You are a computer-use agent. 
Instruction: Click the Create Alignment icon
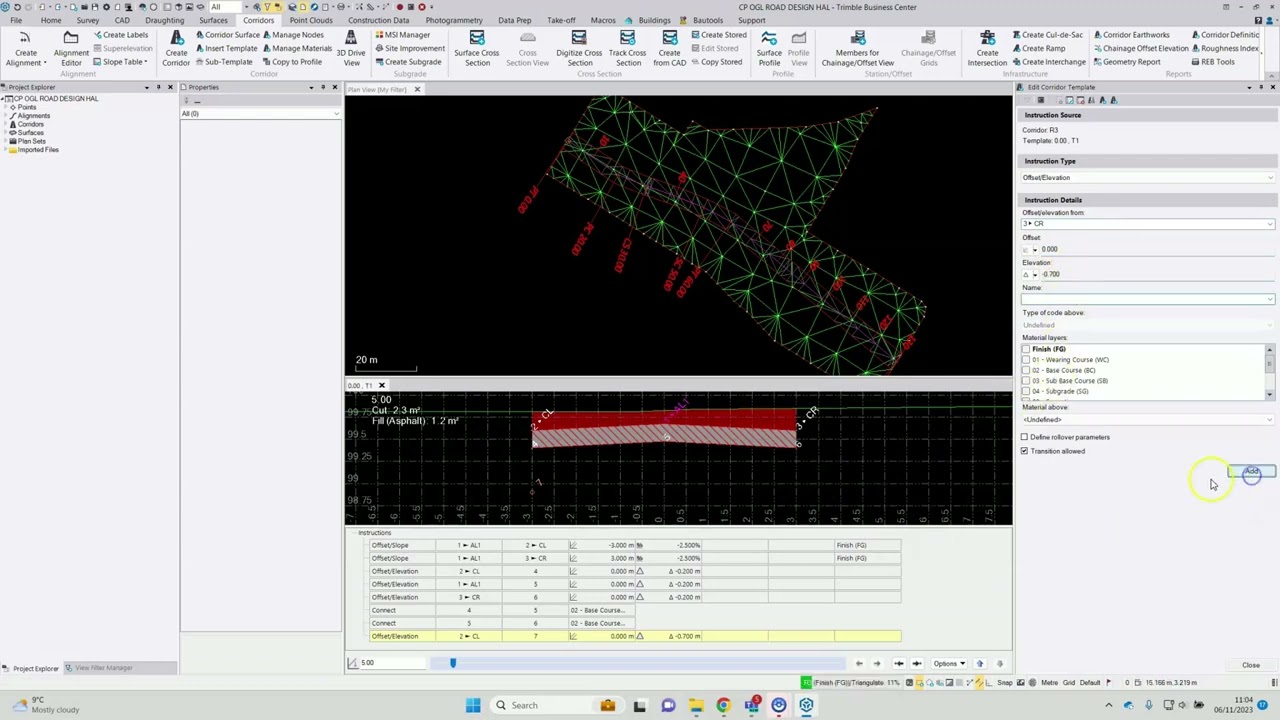[x=25, y=48]
